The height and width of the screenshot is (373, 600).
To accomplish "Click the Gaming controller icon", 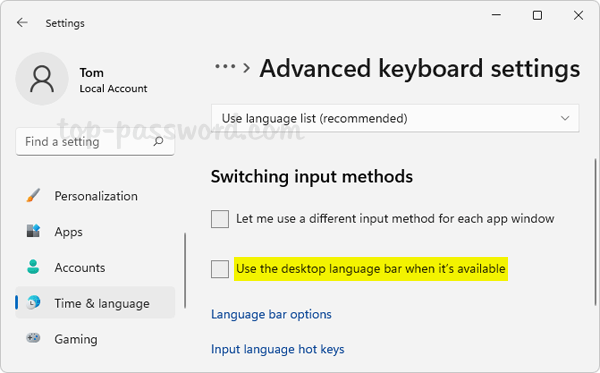I will click(x=33, y=338).
